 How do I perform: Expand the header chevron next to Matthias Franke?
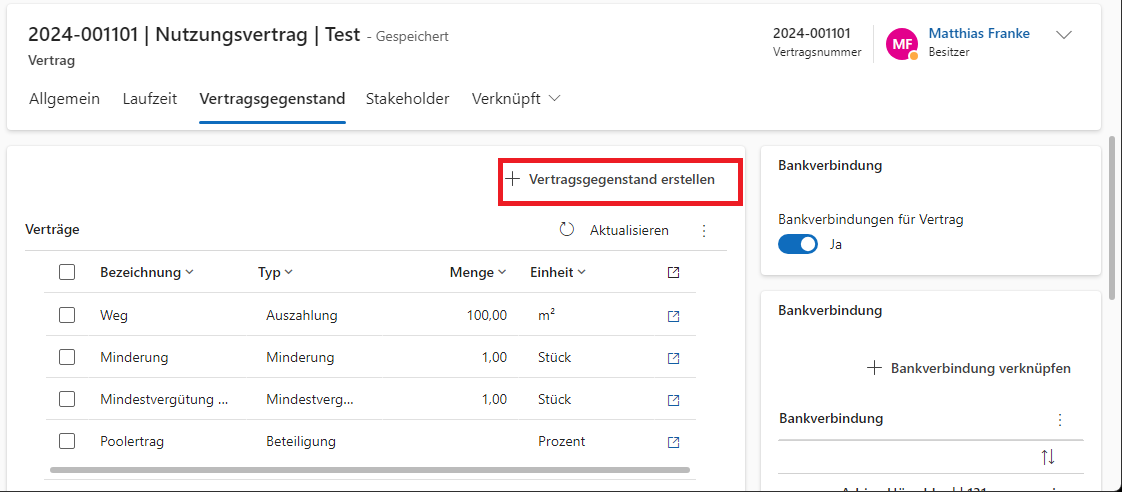tap(1064, 35)
